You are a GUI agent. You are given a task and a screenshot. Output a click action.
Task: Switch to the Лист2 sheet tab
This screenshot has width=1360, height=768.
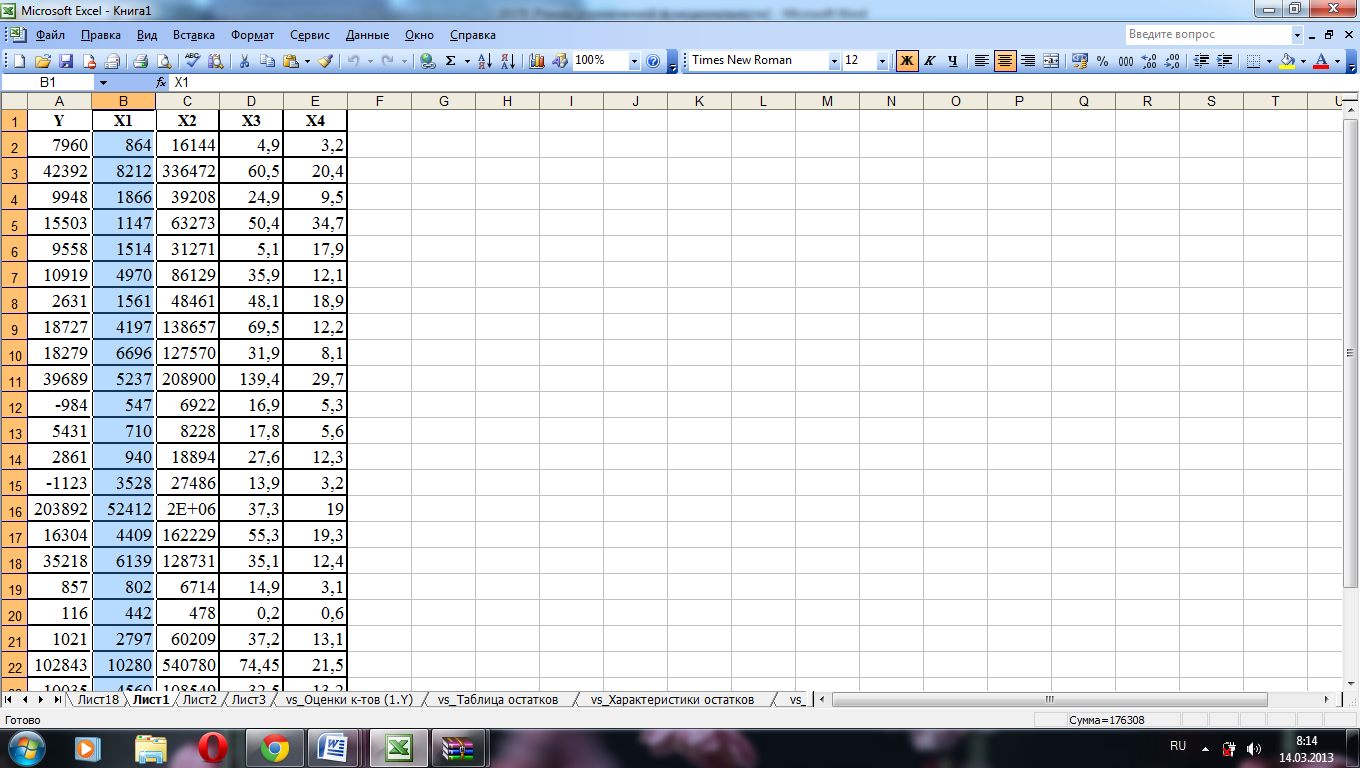[x=200, y=700]
